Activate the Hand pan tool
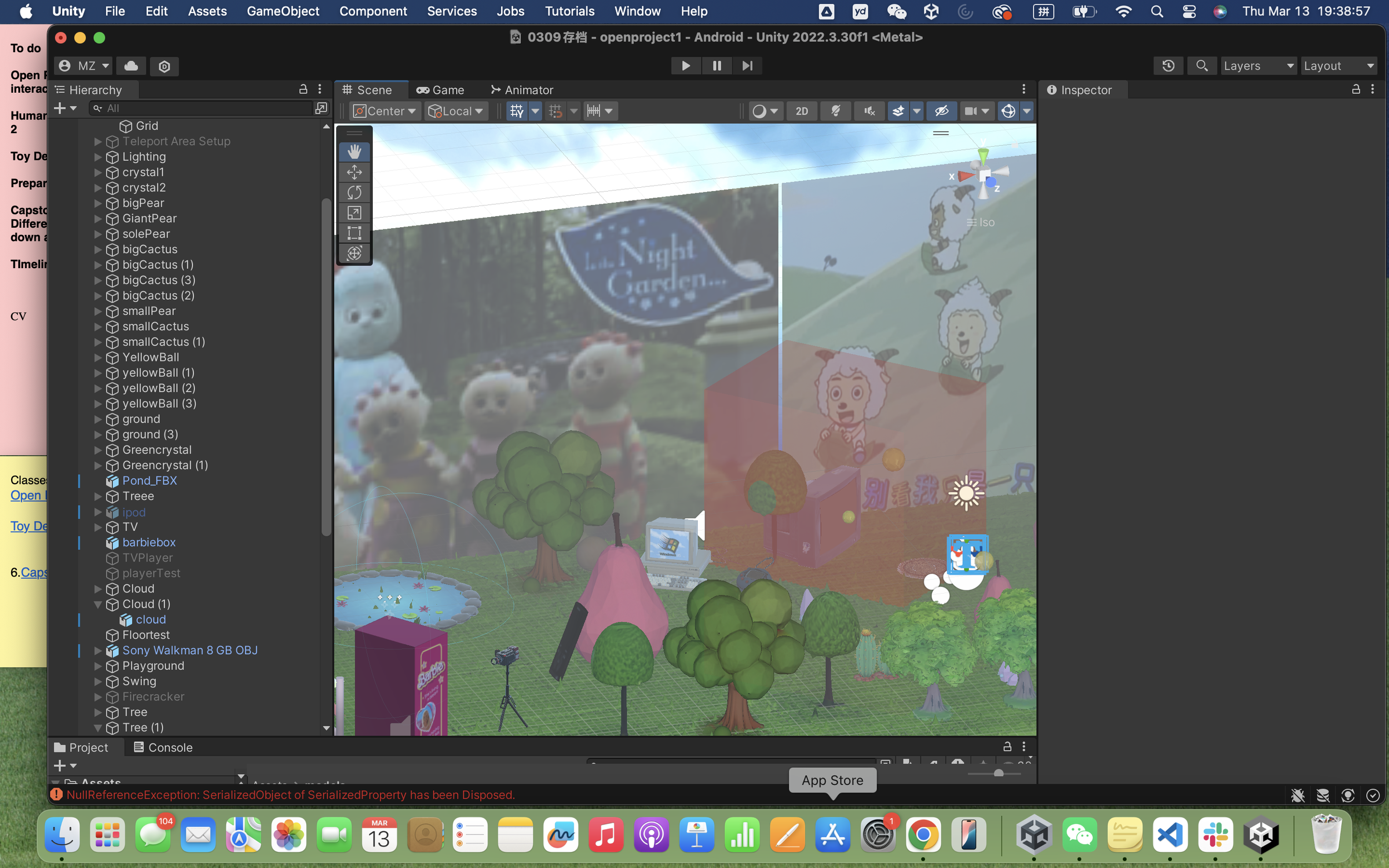 tap(354, 152)
